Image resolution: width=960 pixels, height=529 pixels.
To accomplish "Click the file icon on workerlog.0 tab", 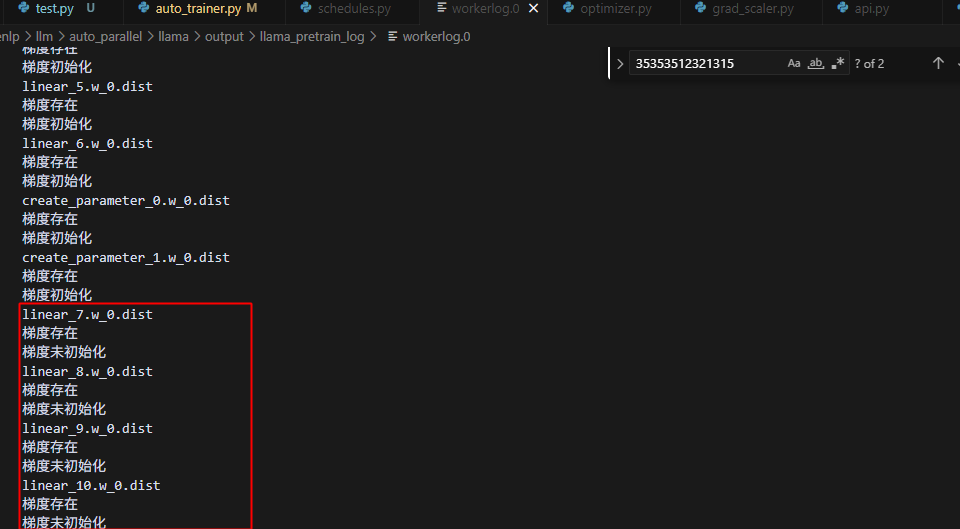I will (441, 9).
